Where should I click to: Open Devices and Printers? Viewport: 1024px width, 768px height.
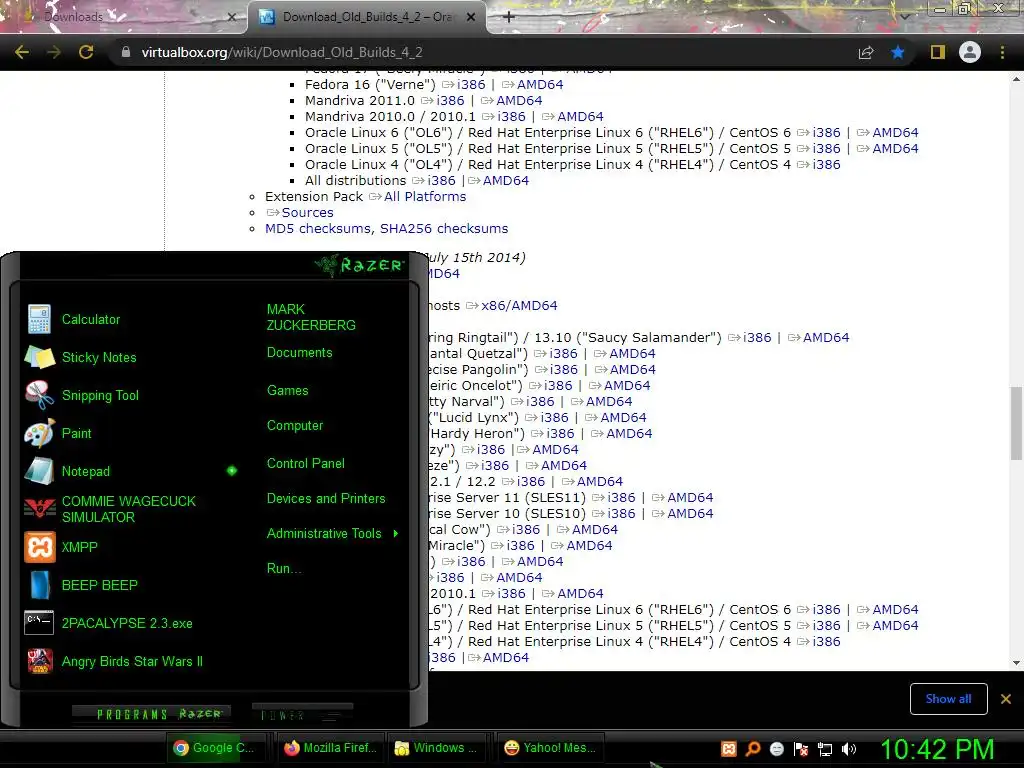[326, 498]
